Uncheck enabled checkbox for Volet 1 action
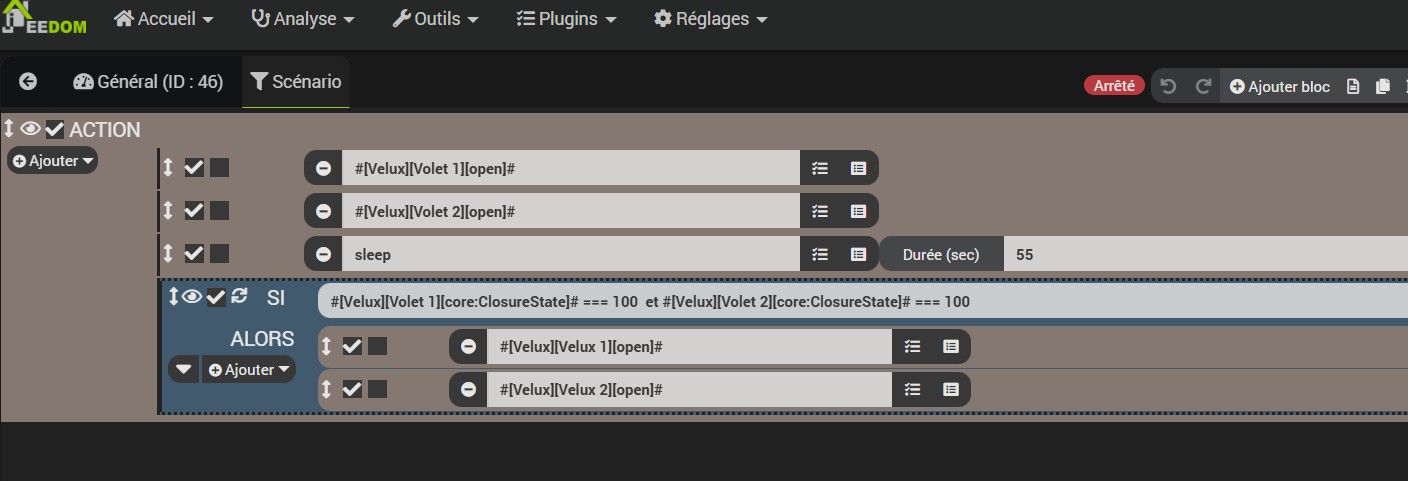Image resolution: width=1408 pixels, height=481 pixels. pos(194,168)
